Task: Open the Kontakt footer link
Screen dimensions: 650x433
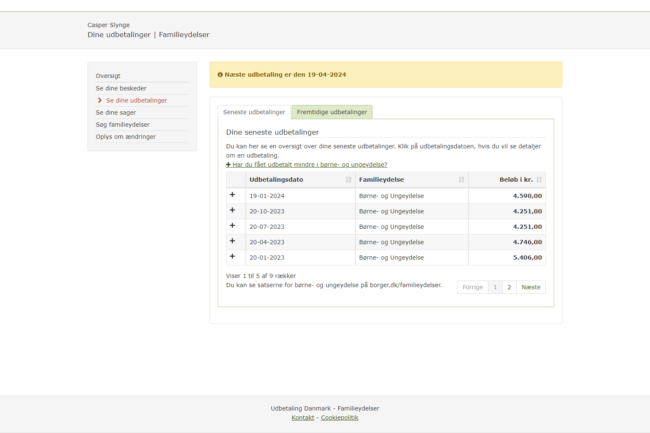Action: pos(302,417)
